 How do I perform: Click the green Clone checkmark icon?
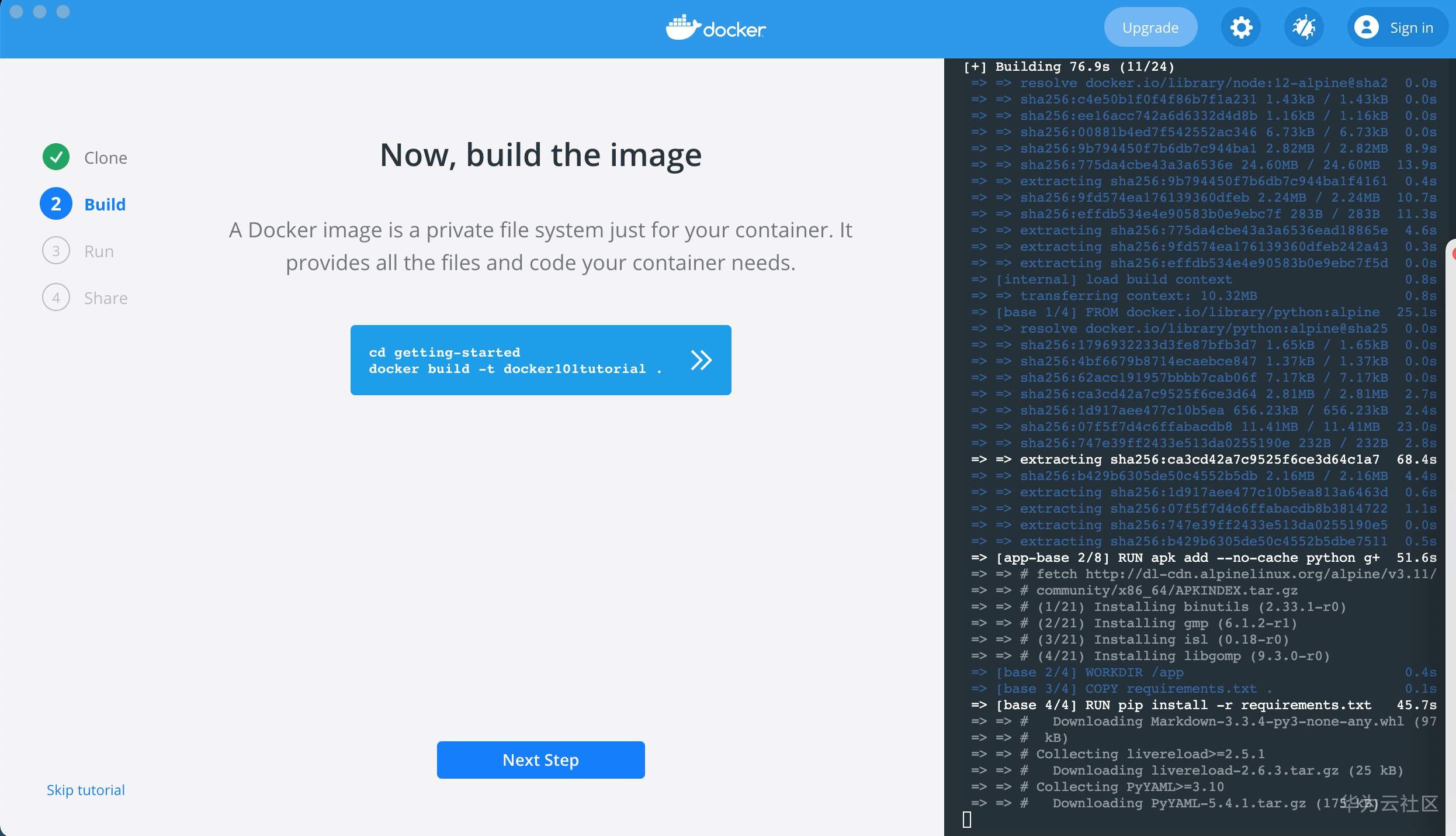tap(56, 157)
